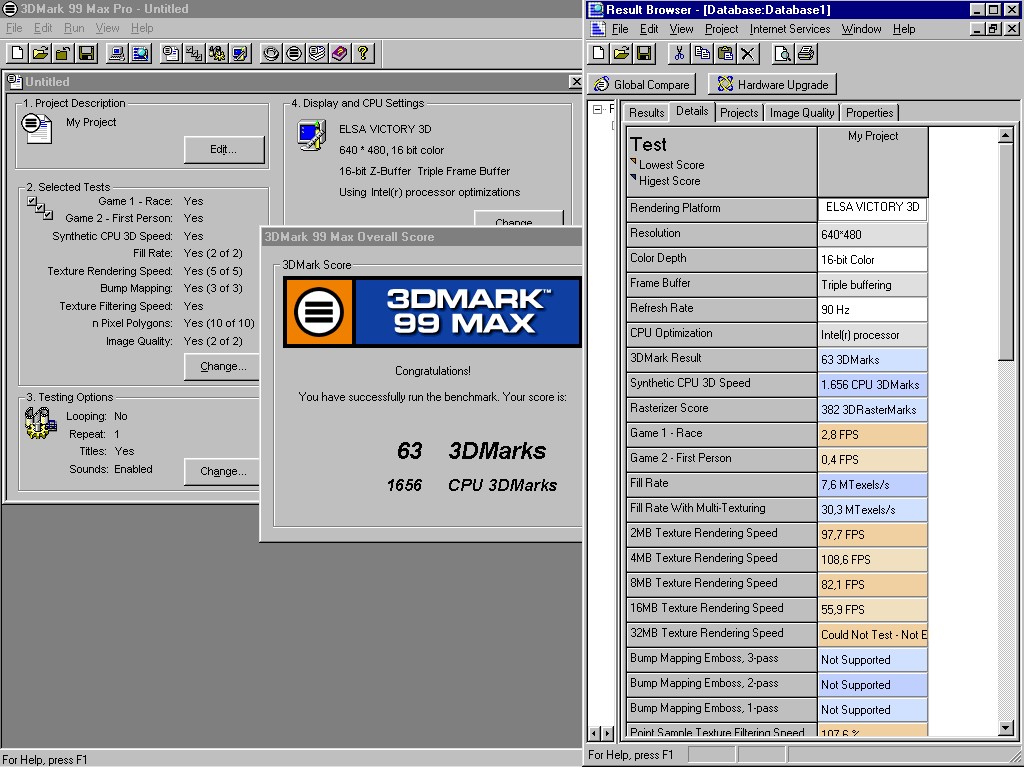Click tree pane right scroll arrow
This screenshot has height=768, width=1024.
pos(607,733)
